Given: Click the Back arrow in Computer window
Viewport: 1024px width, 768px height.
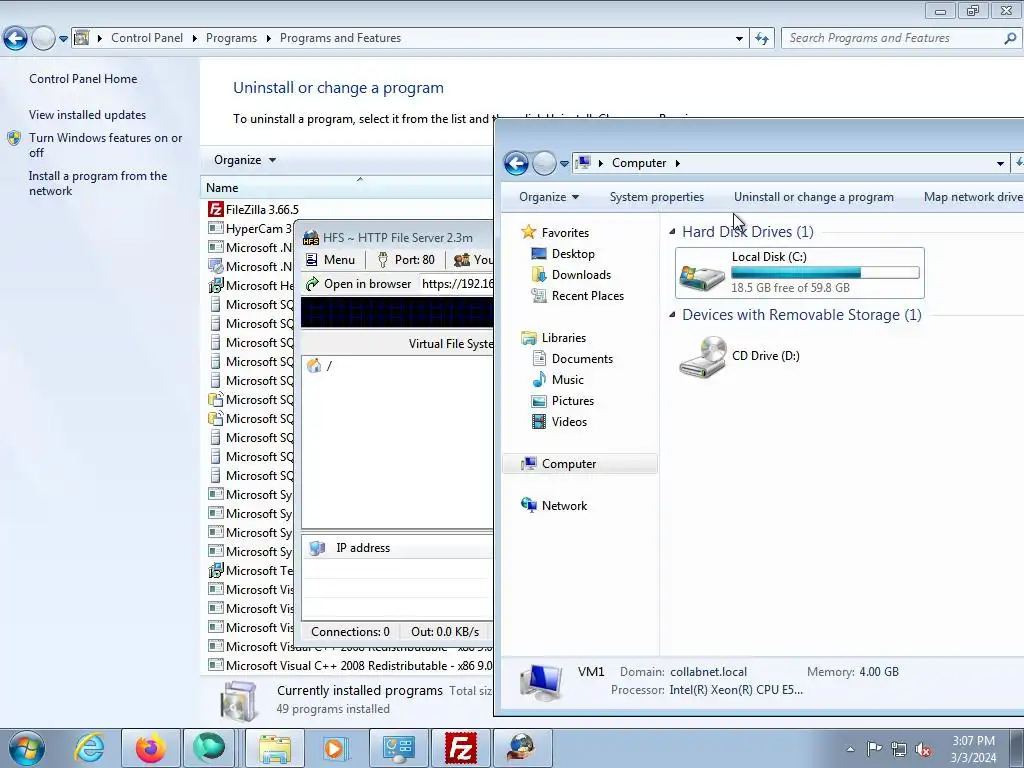Looking at the screenshot, I should pos(516,163).
